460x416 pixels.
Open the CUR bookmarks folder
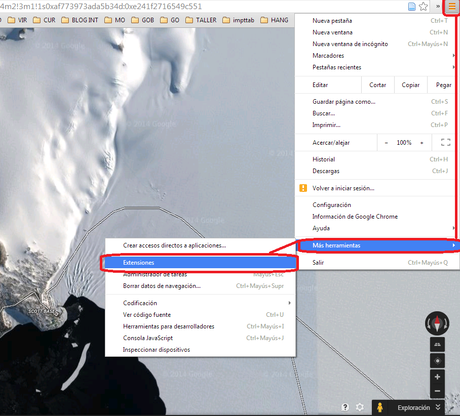tap(44, 20)
